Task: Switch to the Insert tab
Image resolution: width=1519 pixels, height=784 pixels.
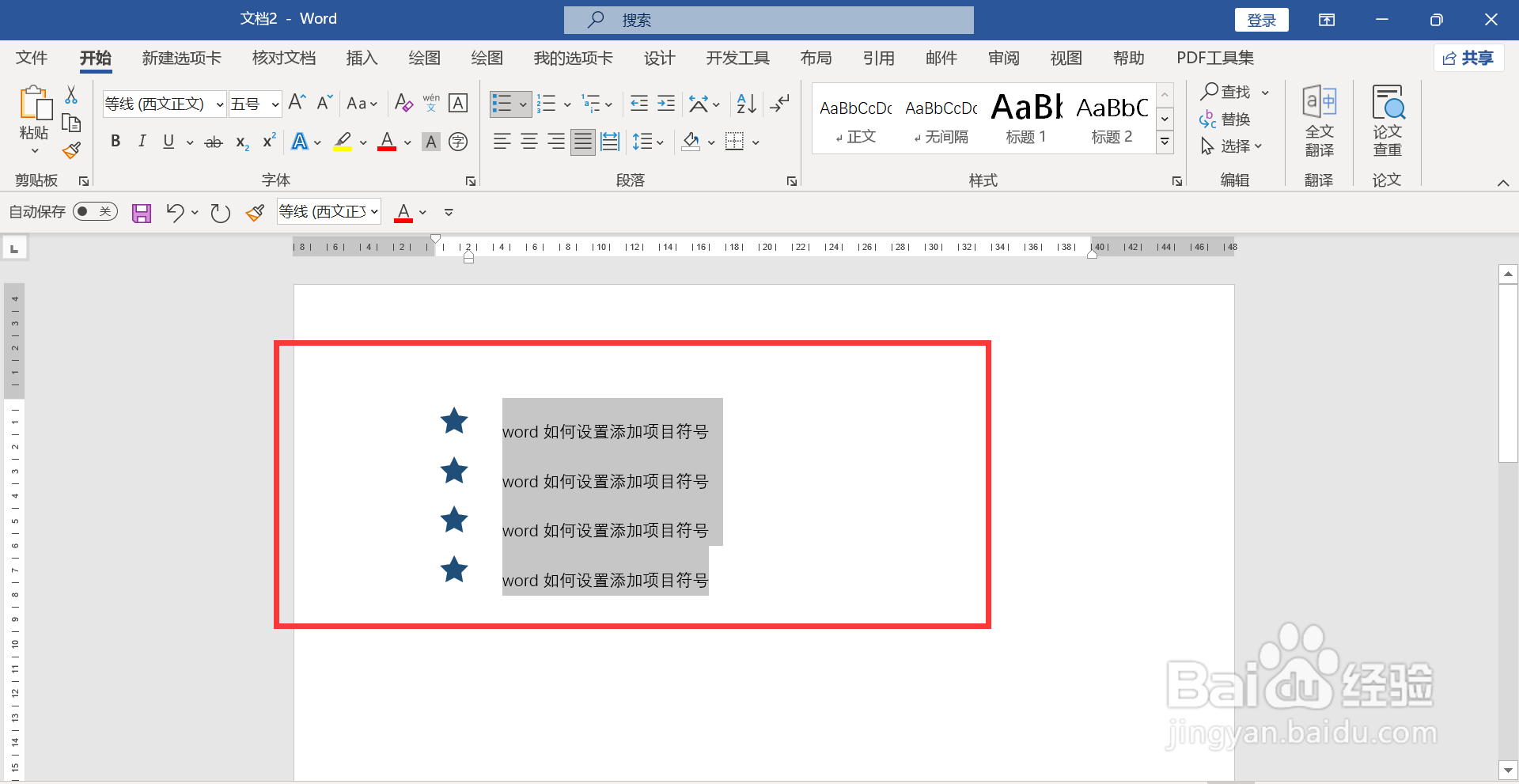Action: (x=362, y=58)
